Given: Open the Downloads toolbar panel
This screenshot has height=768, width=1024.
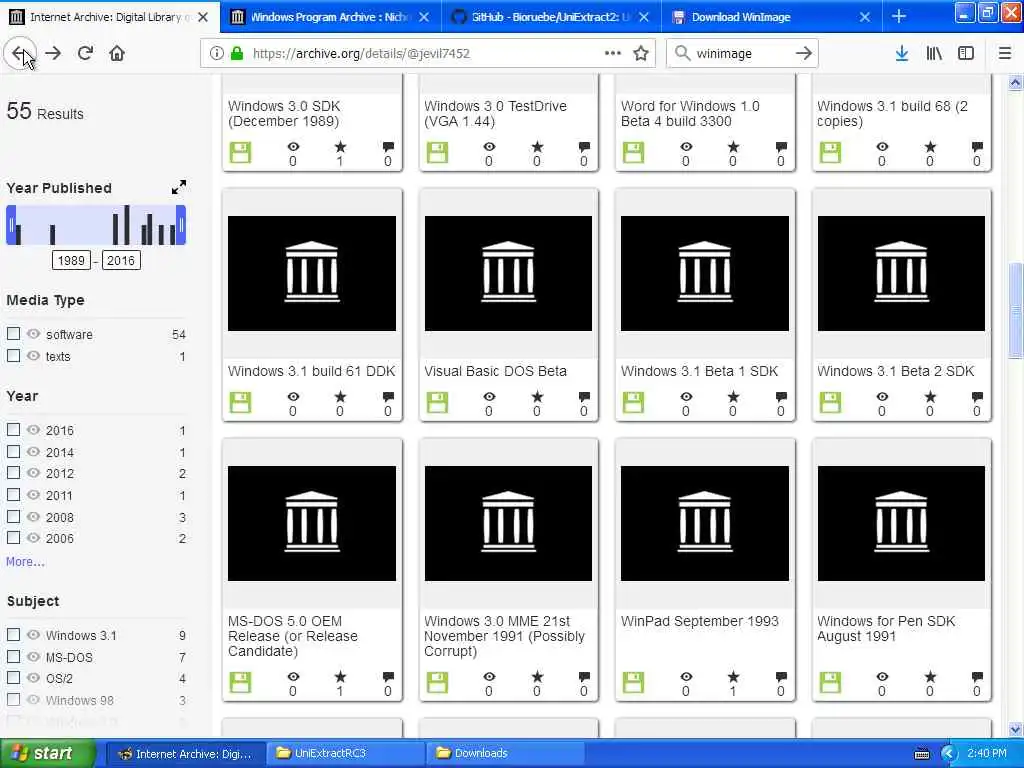Looking at the screenshot, I should pyautogui.click(x=902, y=54).
